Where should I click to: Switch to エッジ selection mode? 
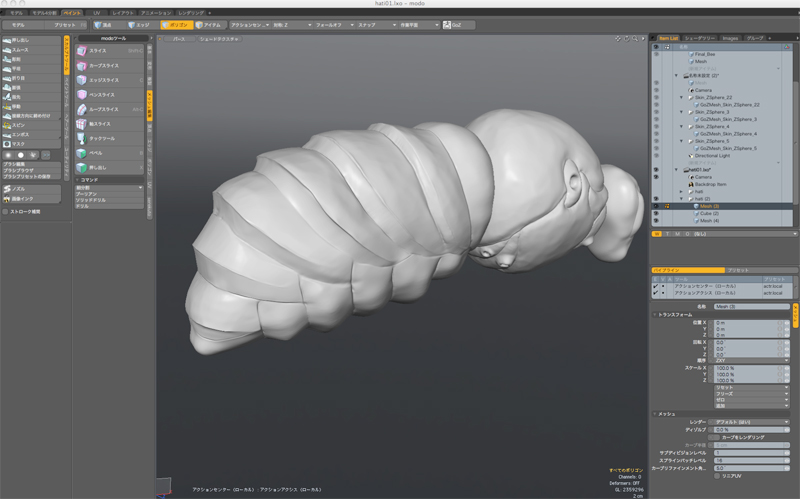point(142,25)
